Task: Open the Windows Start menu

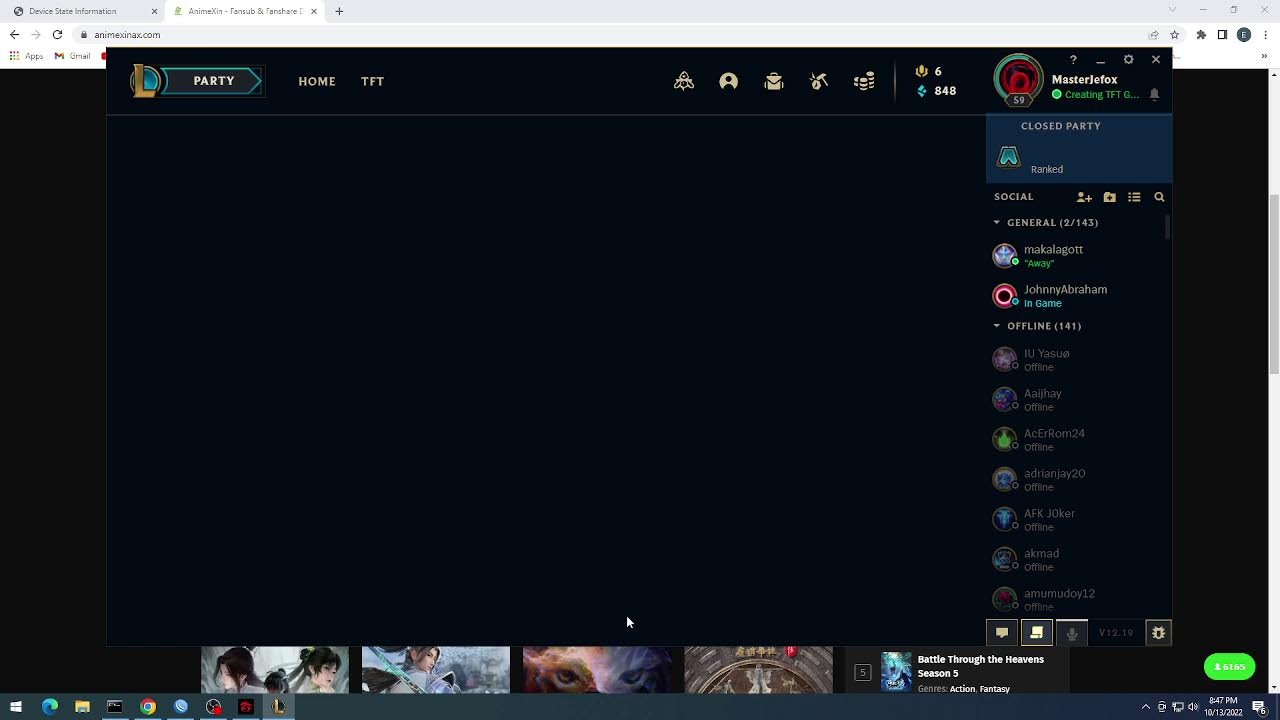Action: pos(17,707)
